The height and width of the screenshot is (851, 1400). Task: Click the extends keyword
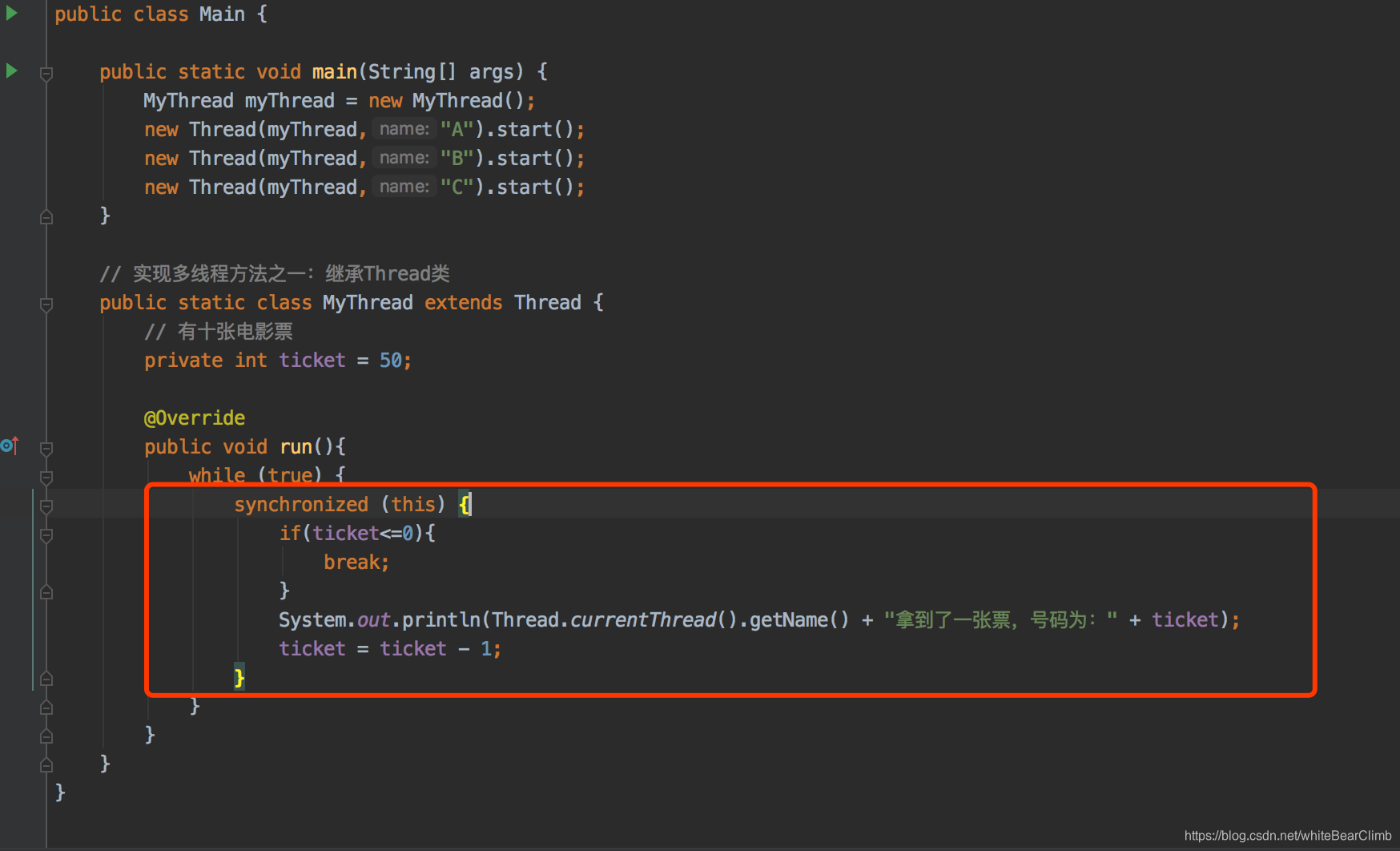(464, 303)
